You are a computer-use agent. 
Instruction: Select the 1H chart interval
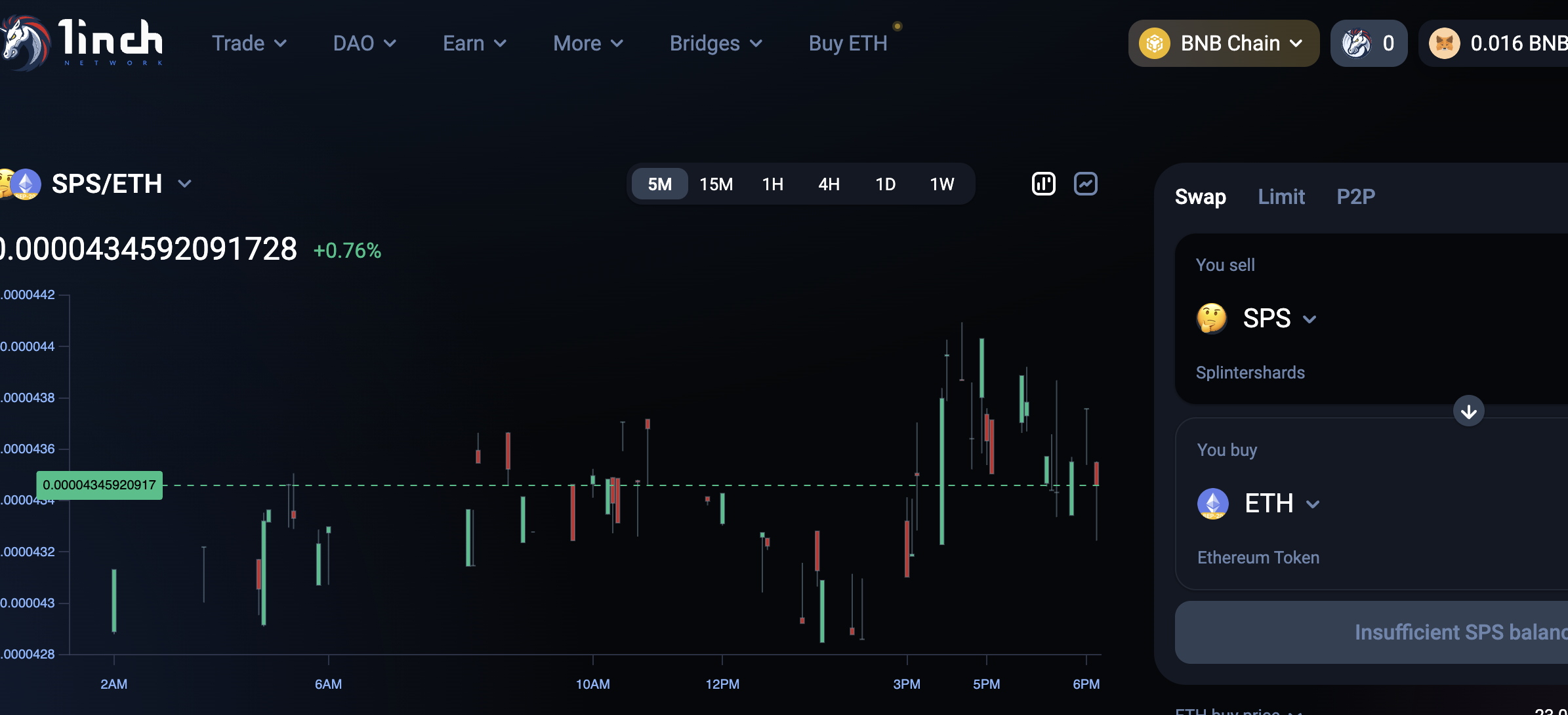point(773,184)
